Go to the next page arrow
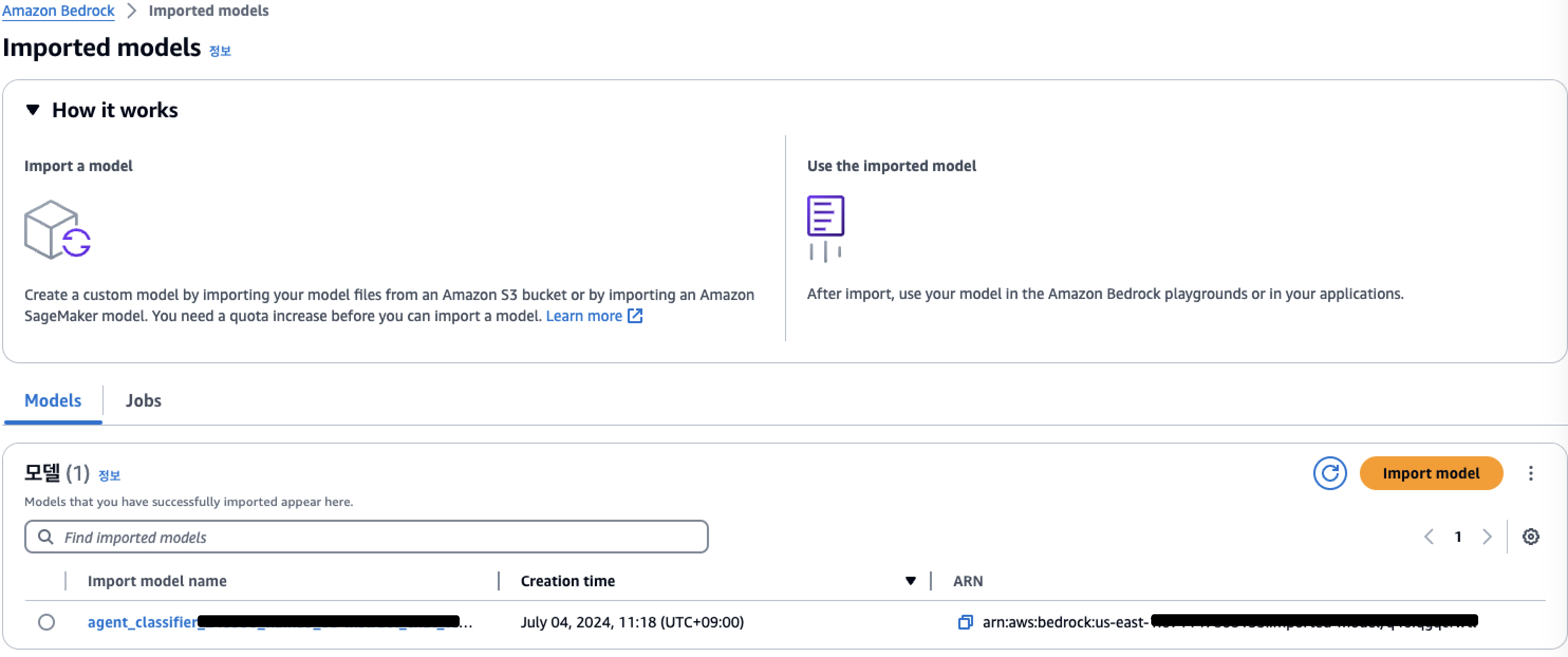Image resolution: width=1568 pixels, height=657 pixels. click(x=1487, y=537)
